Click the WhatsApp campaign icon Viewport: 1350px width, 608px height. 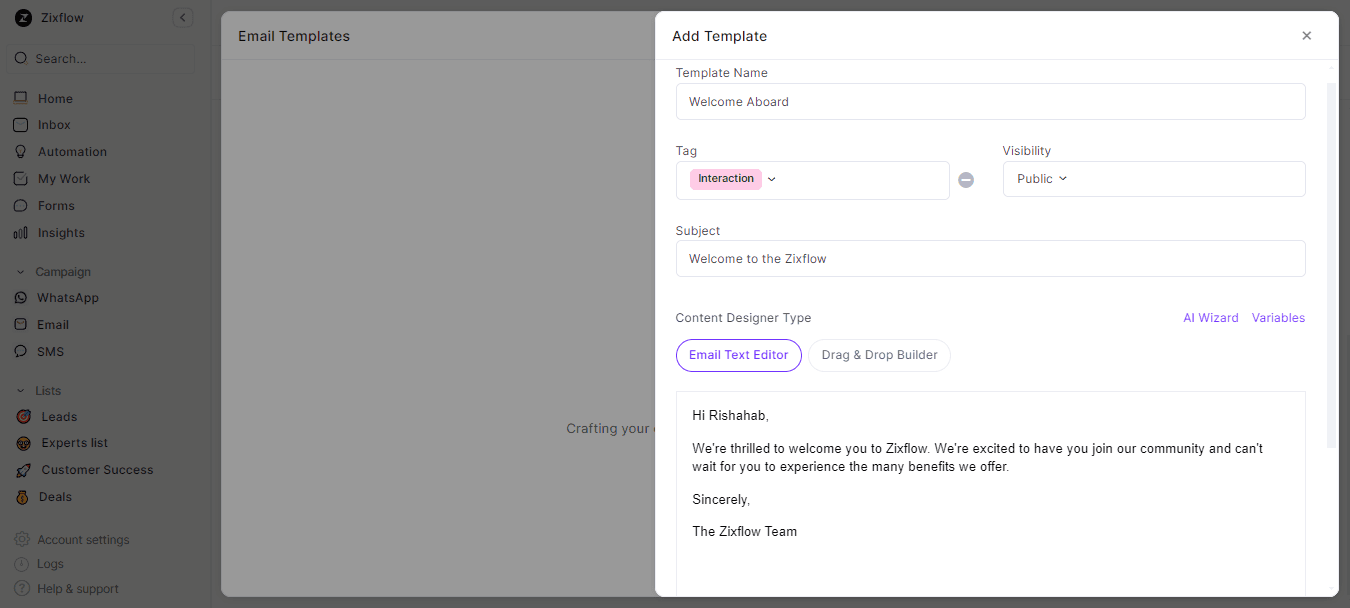[x=21, y=298]
